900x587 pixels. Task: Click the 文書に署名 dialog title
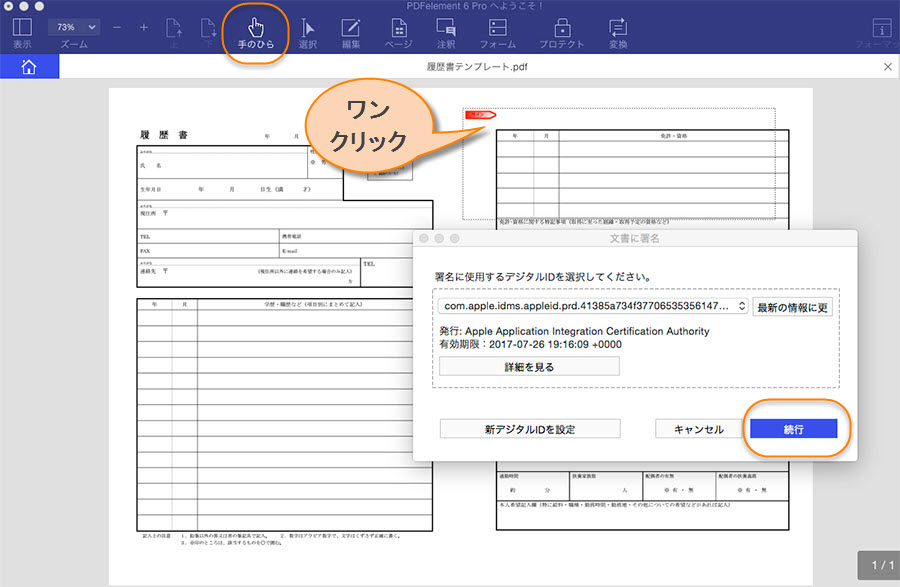[634, 238]
